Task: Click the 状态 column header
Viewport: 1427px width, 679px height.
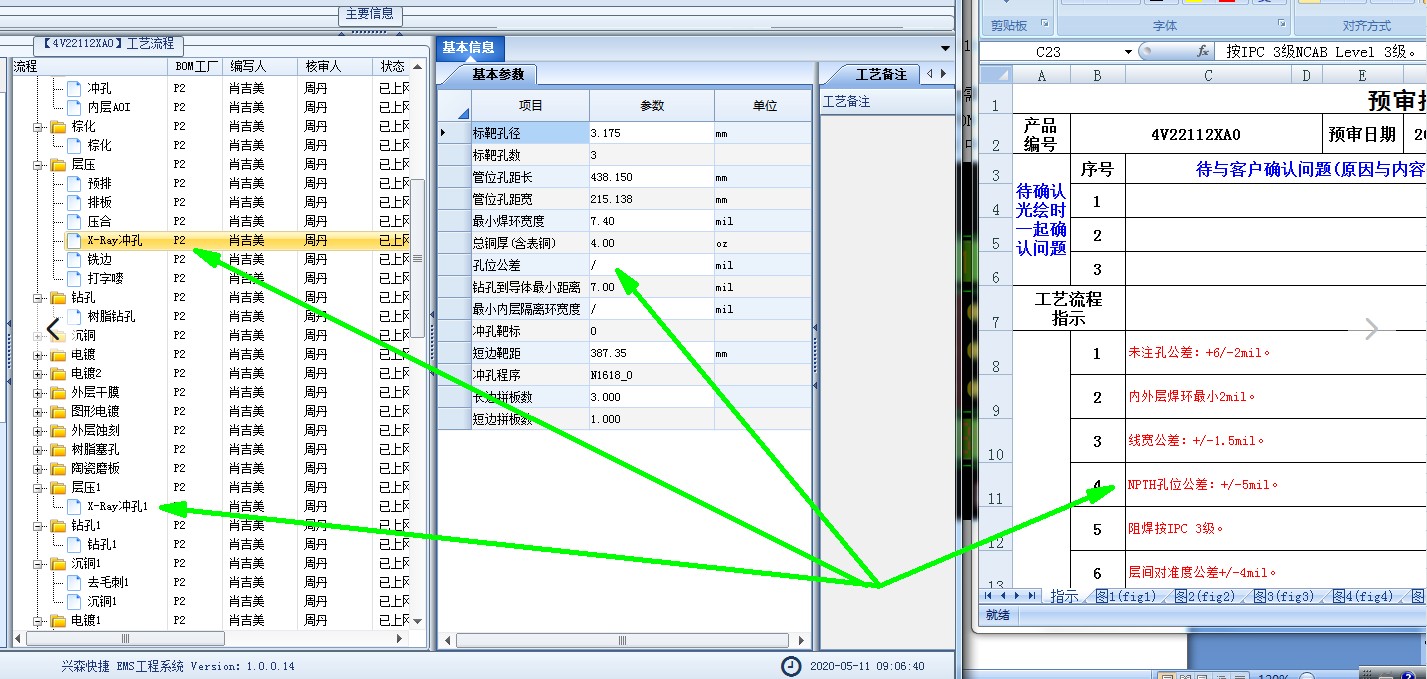Action: (x=391, y=66)
